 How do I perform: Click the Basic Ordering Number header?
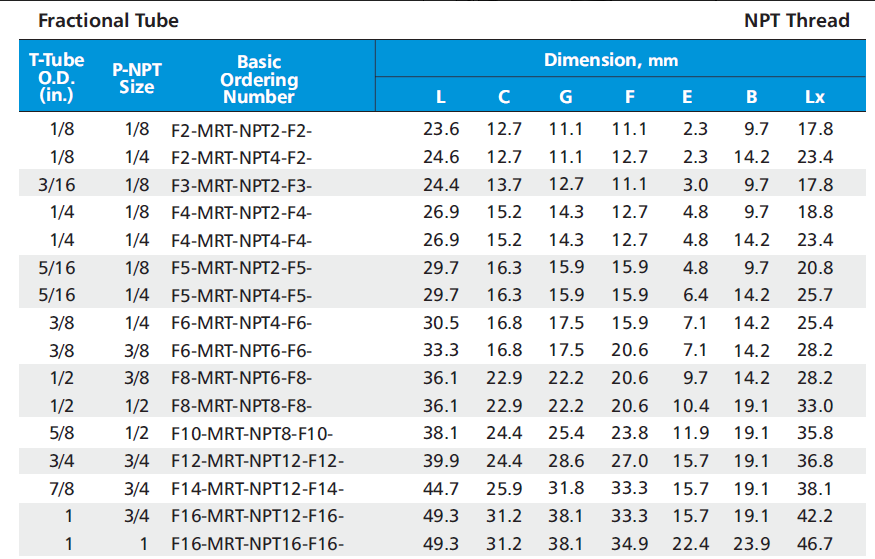259,79
